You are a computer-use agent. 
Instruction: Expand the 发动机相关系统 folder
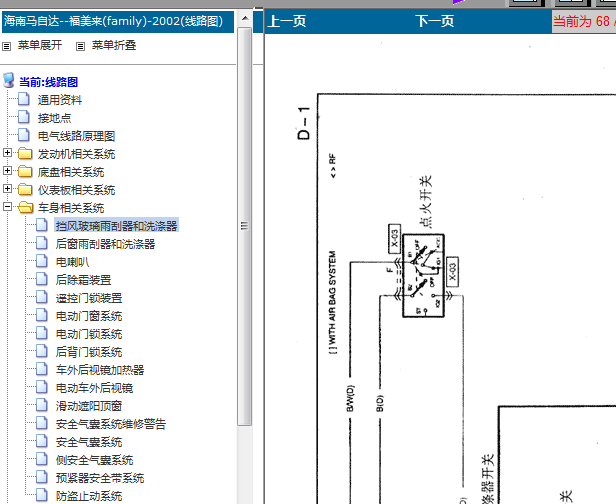7,152
